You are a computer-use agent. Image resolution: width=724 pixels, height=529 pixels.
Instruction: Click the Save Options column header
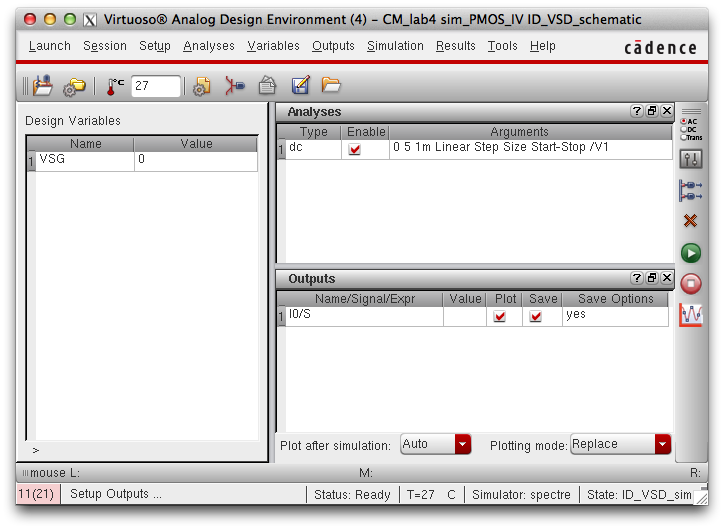pos(615,299)
